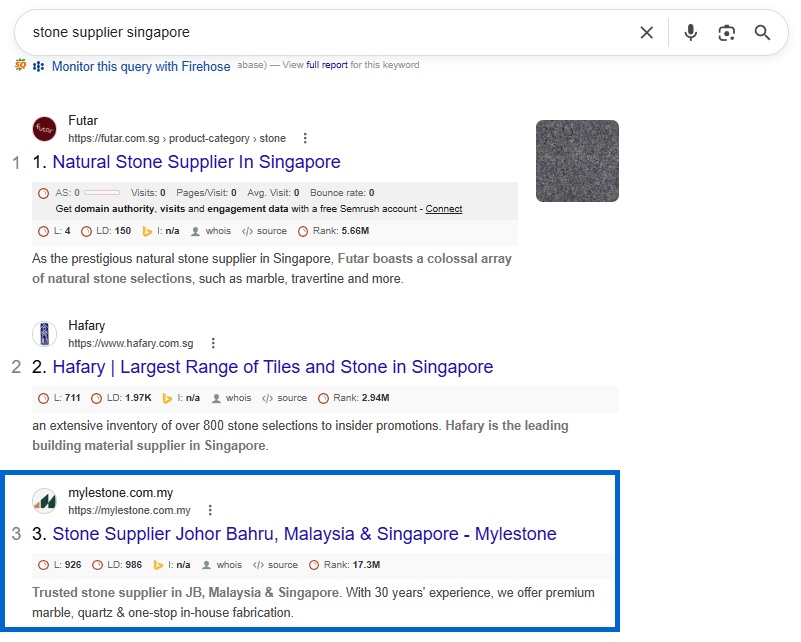Click L: 926 metric for mylestone
This screenshot has height=642, width=801.
(x=67, y=565)
